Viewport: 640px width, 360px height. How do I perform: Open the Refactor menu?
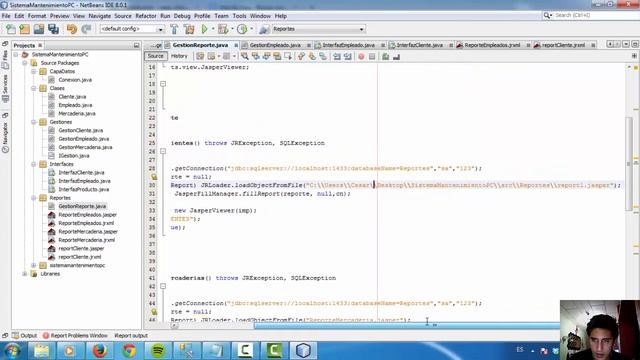click(146, 16)
